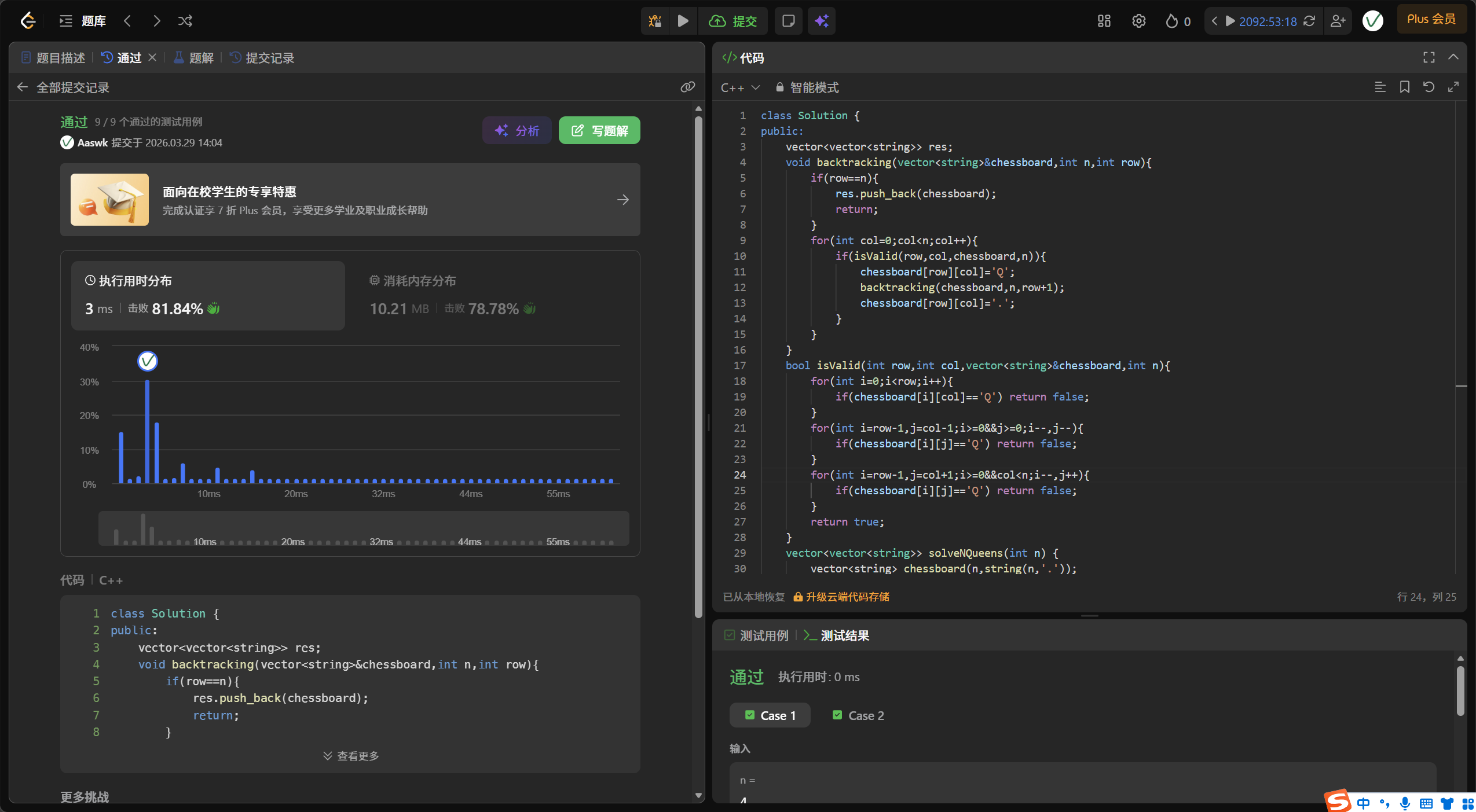The width and height of the screenshot is (1476, 812).
Task: Select the Case 1 test case
Action: [x=770, y=715]
